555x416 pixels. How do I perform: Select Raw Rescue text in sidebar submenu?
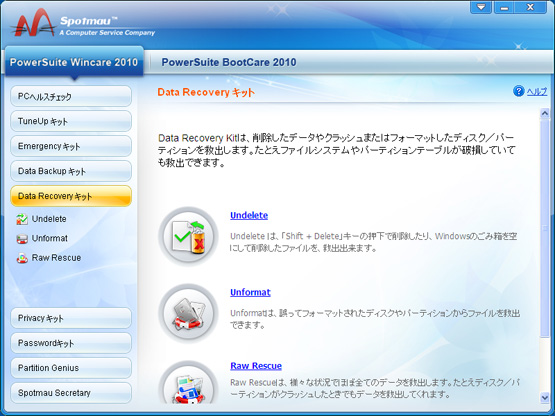click(x=56, y=258)
